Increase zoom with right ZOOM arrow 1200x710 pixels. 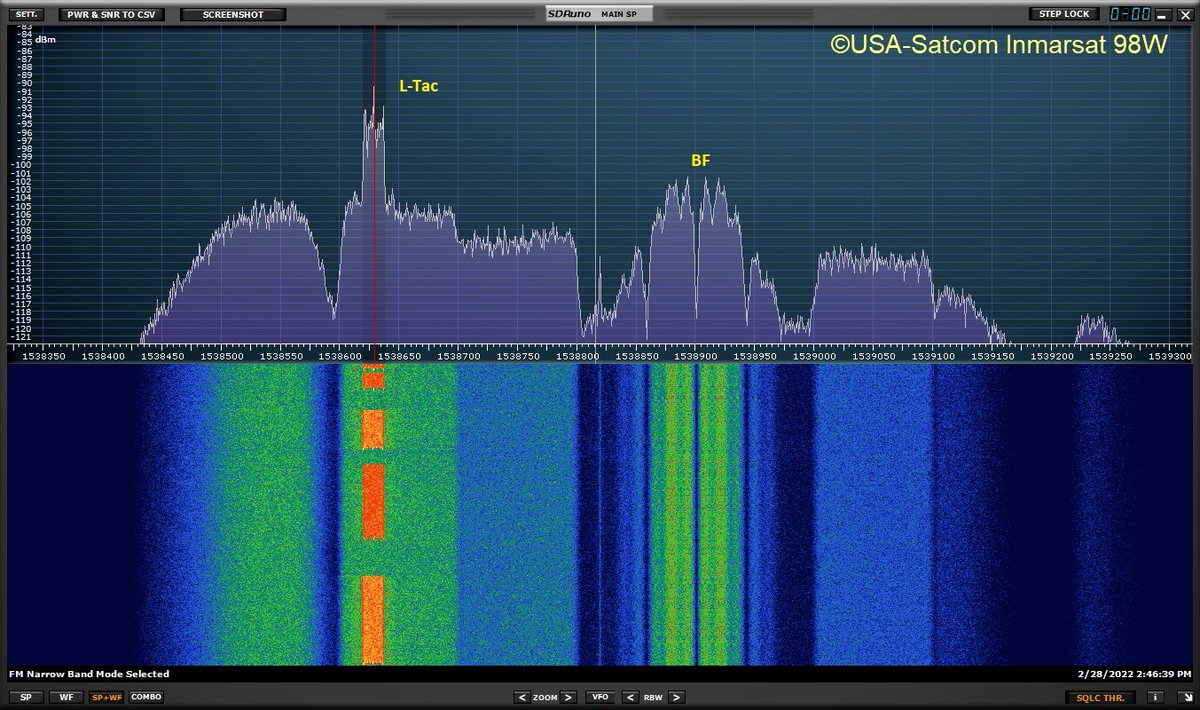[569, 697]
